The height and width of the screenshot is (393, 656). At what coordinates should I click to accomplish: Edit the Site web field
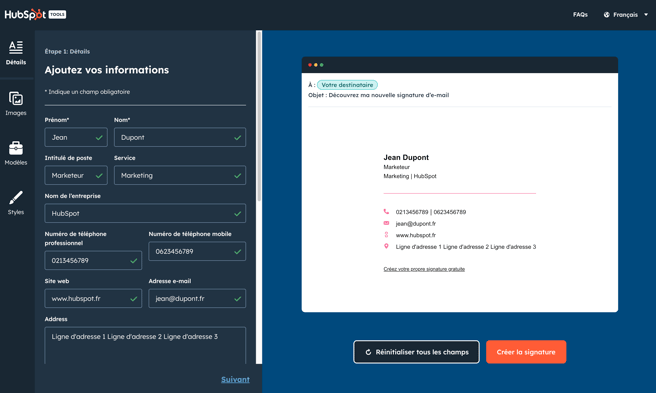[x=93, y=298]
